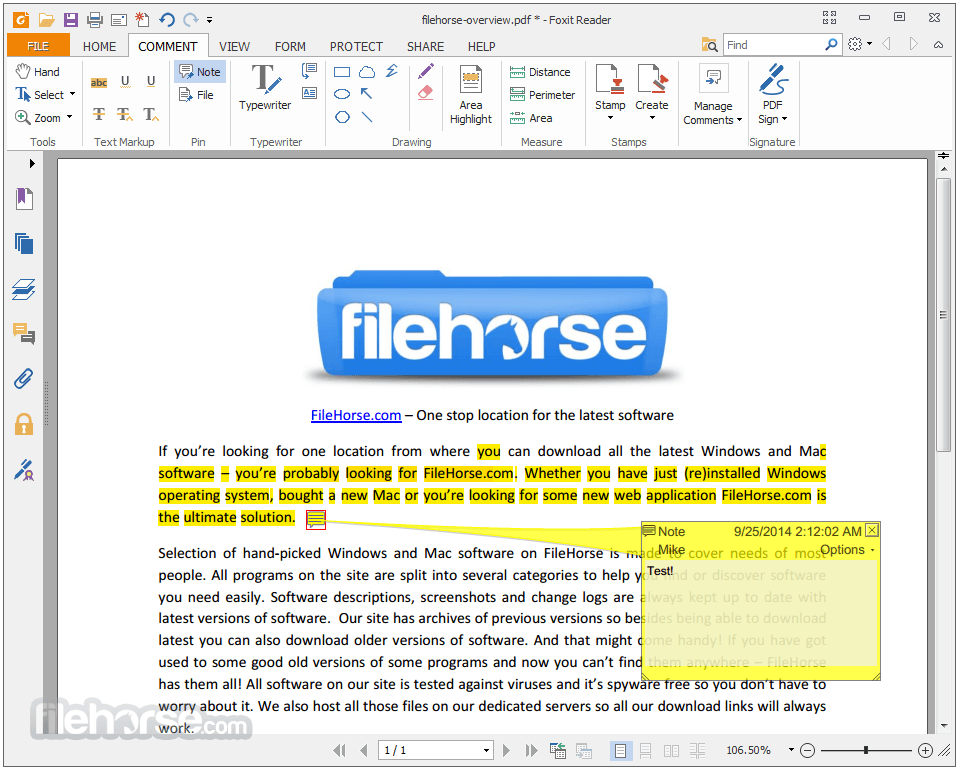The width and height of the screenshot is (959, 770).
Task: Undo the last action
Action: coord(167,20)
